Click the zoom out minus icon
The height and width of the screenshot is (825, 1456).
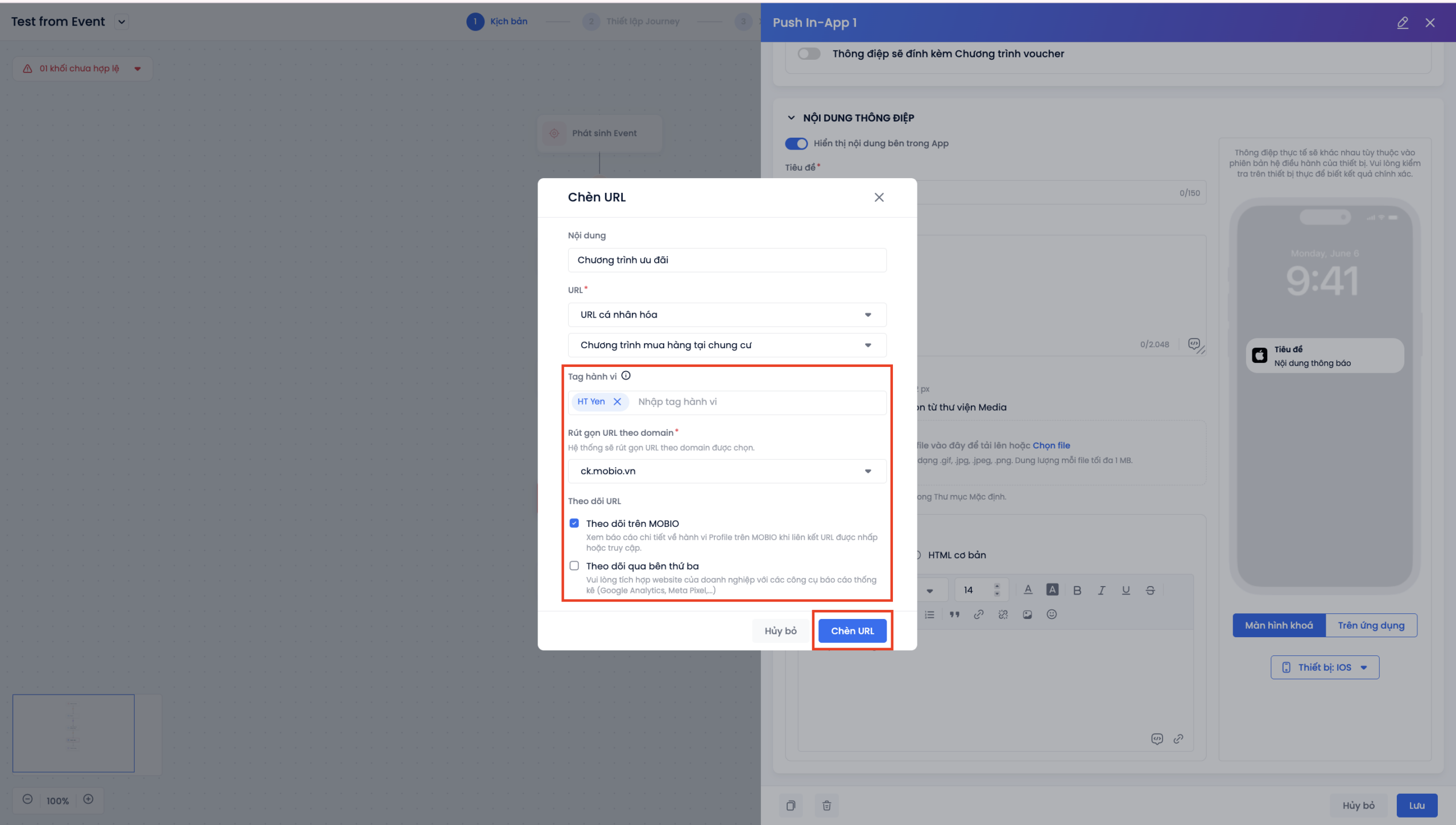tap(27, 799)
